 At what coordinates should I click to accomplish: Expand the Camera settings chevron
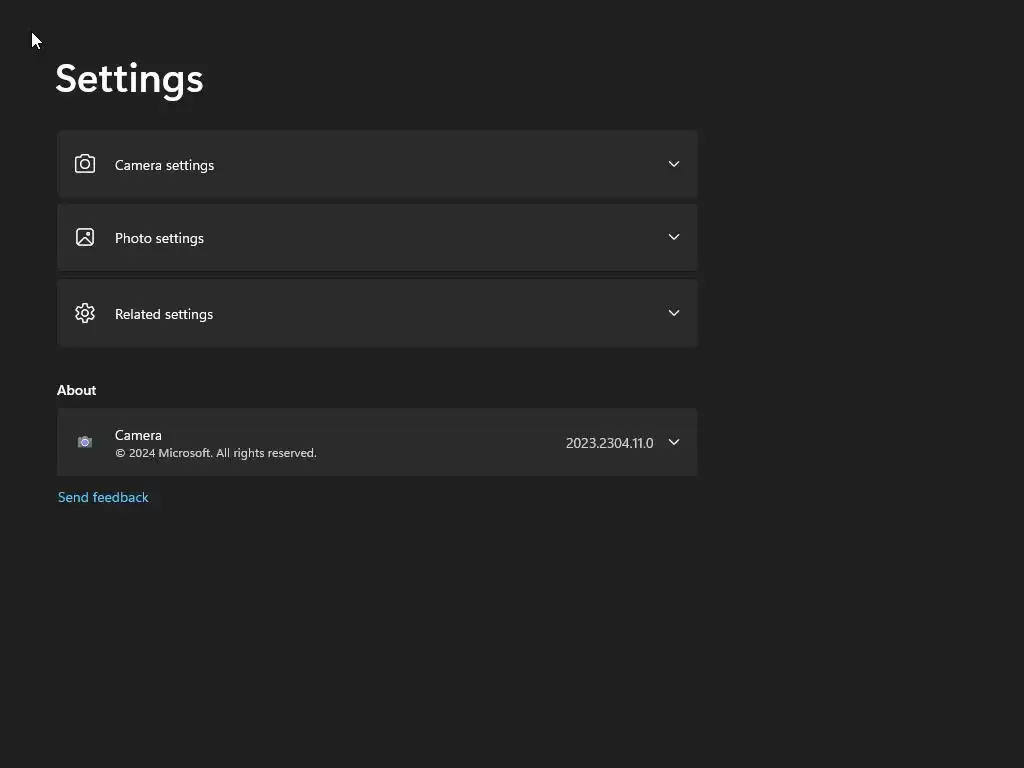tap(674, 164)
